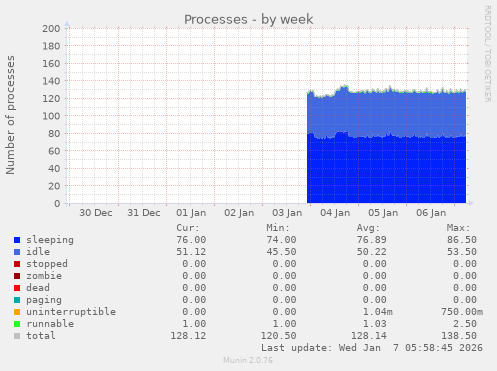Click sleeping minimum value 74.00
The height and width of the screenshot is (371, 497).
tap(281, 240)
